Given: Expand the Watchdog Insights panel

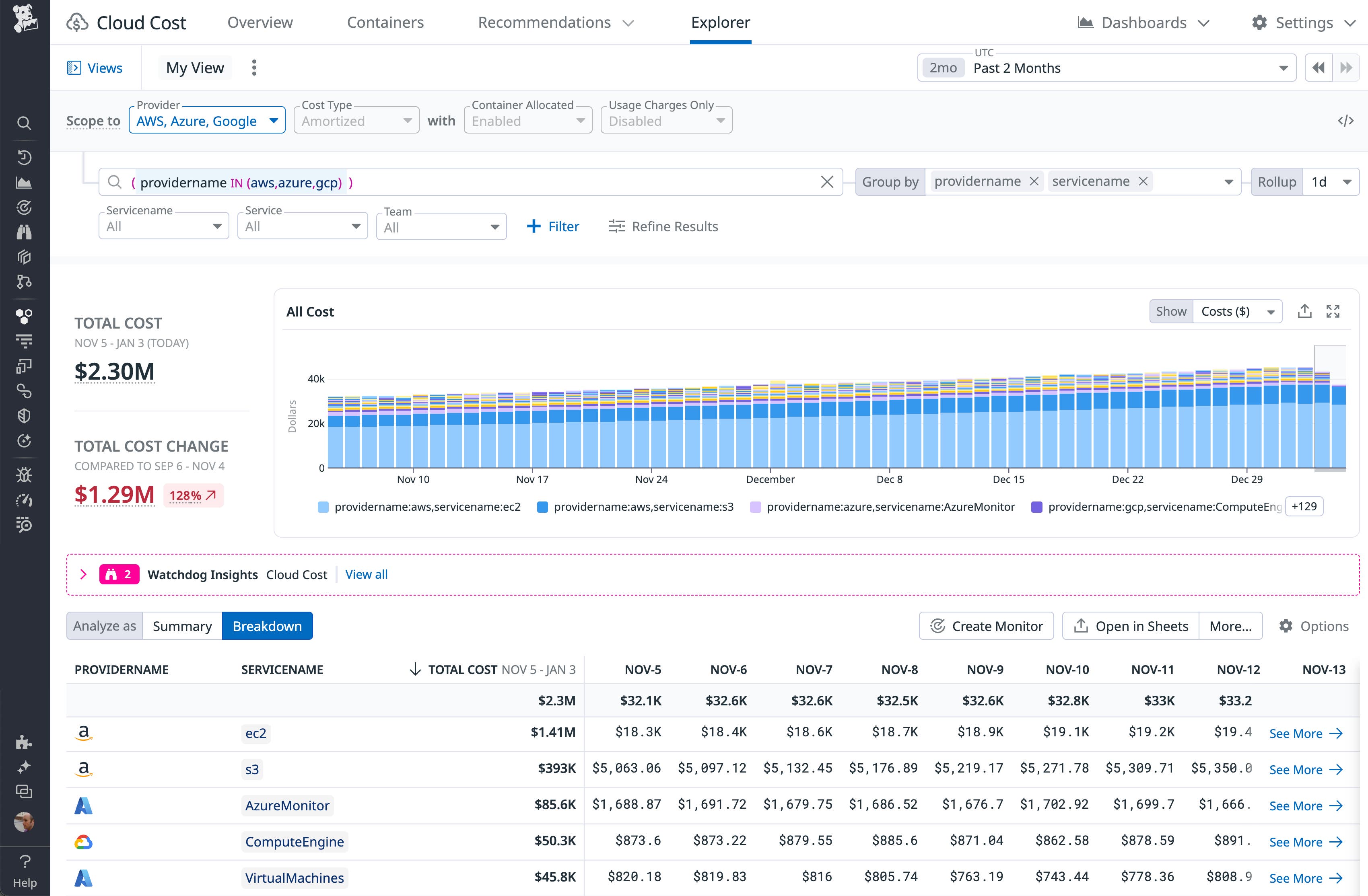Looking at the screenshot, I should tap(83, 574).
